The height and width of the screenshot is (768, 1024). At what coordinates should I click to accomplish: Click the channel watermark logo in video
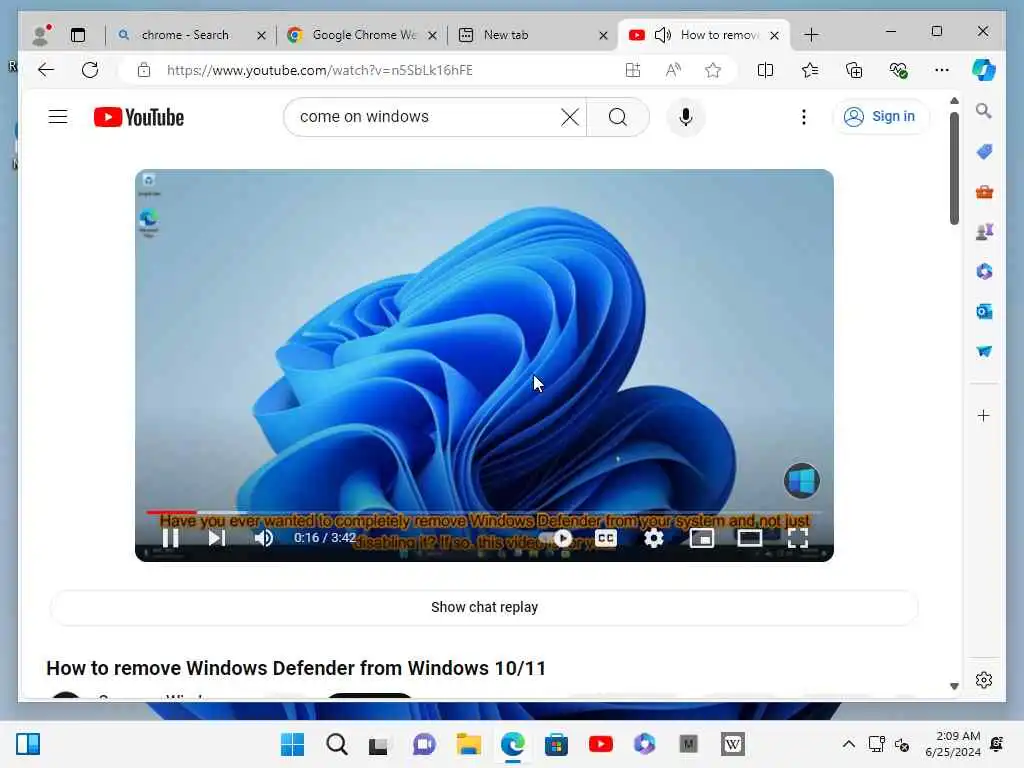pos(801,481)
